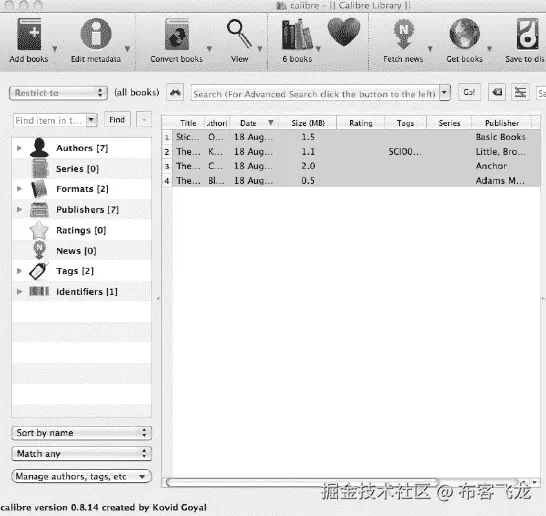This screenshot has height=516, width=546.
Task: Open advanced search binoculars button
Action: coord(175,93)
